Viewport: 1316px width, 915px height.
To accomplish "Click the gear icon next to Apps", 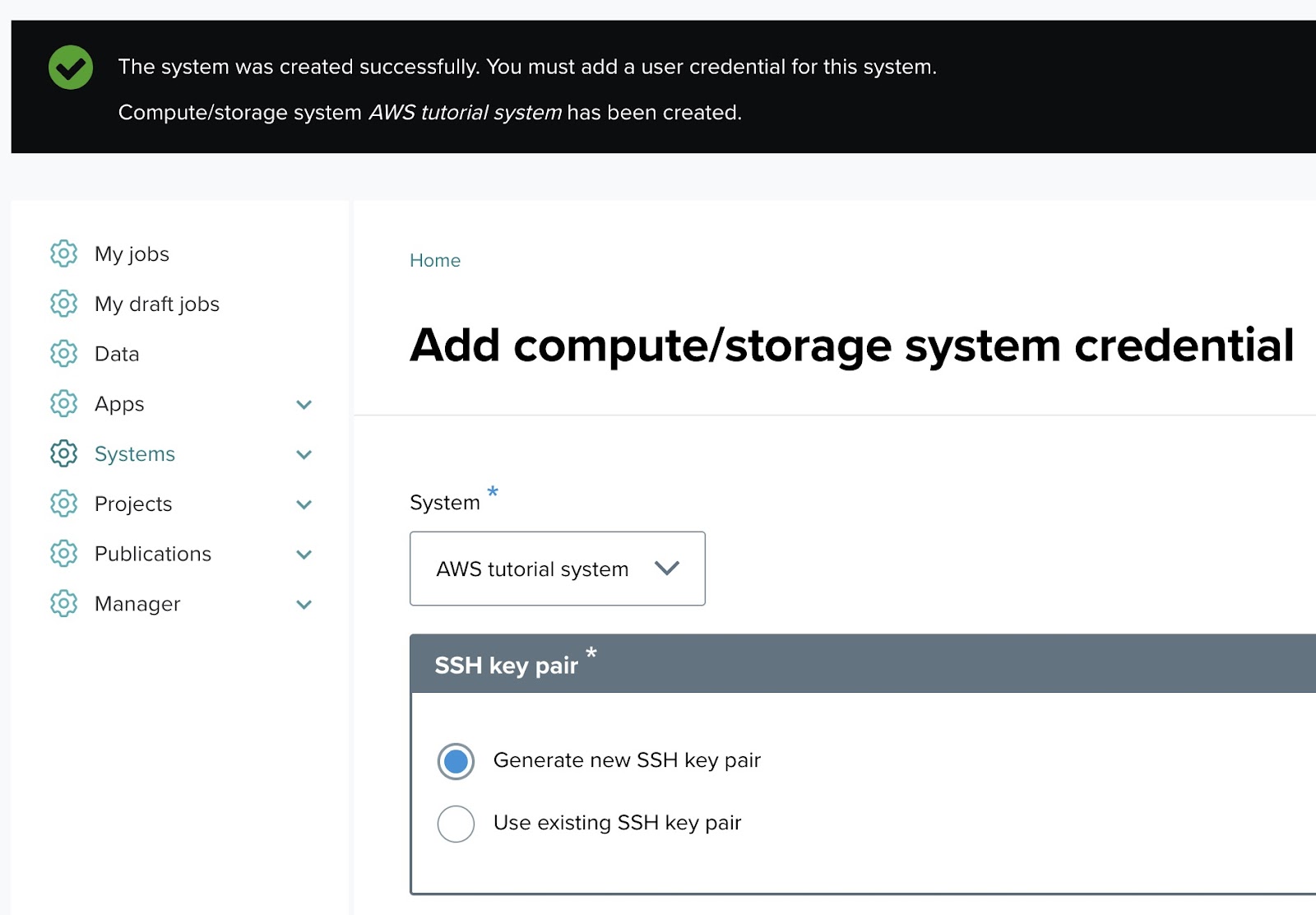I will (63, 404).
